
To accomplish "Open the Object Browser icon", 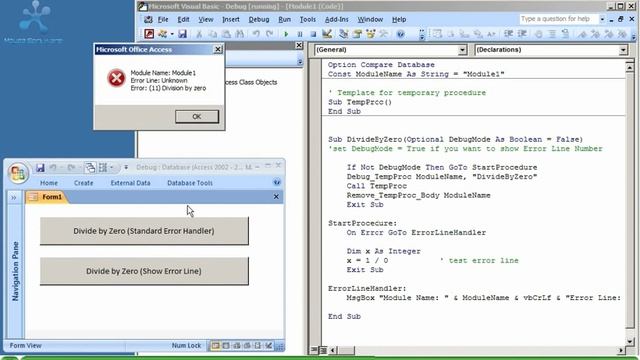I will coord(371,34).
